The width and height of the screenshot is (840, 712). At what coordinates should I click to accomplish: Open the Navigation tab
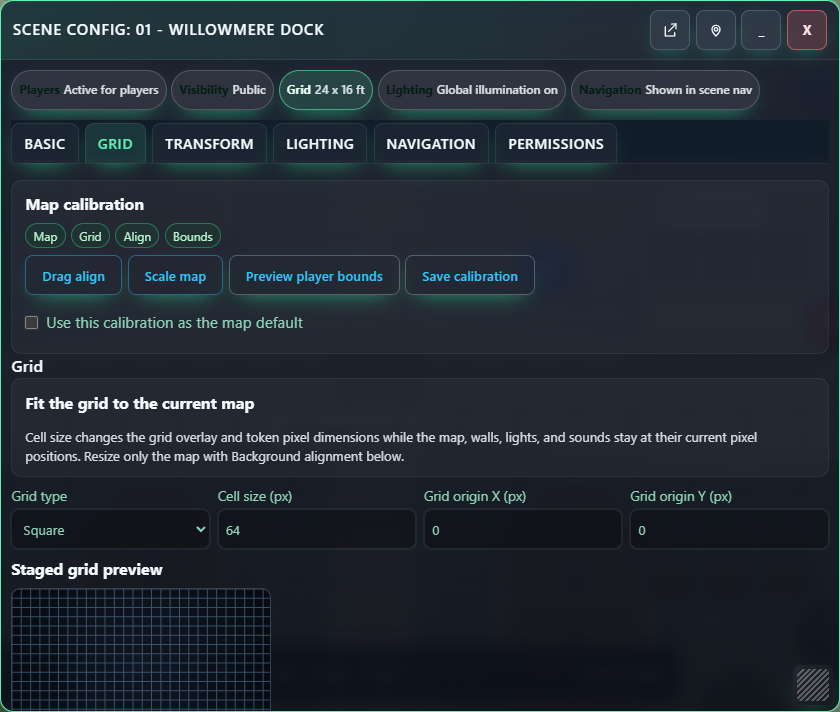point(431,144)
